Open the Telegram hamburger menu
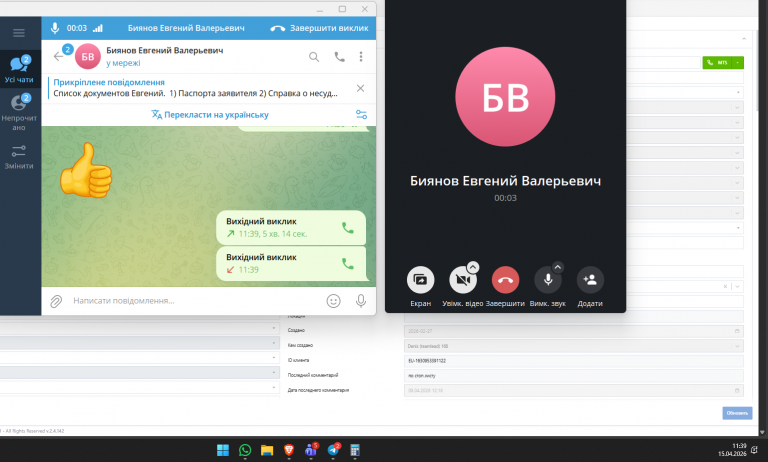 click(19, 33)
